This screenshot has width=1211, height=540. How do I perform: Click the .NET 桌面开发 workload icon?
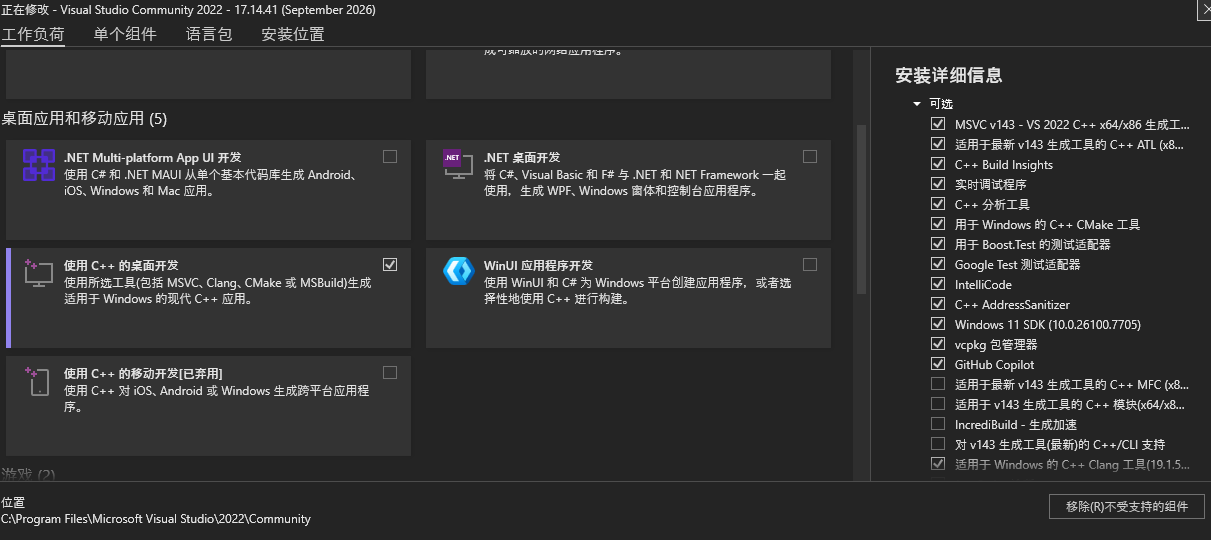(457, 165)
